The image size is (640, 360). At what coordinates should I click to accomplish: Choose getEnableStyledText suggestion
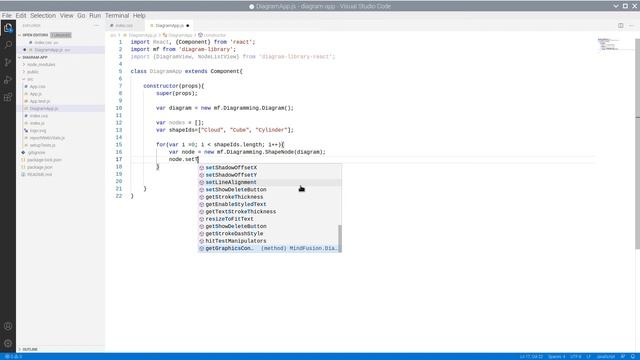point(269,204)
